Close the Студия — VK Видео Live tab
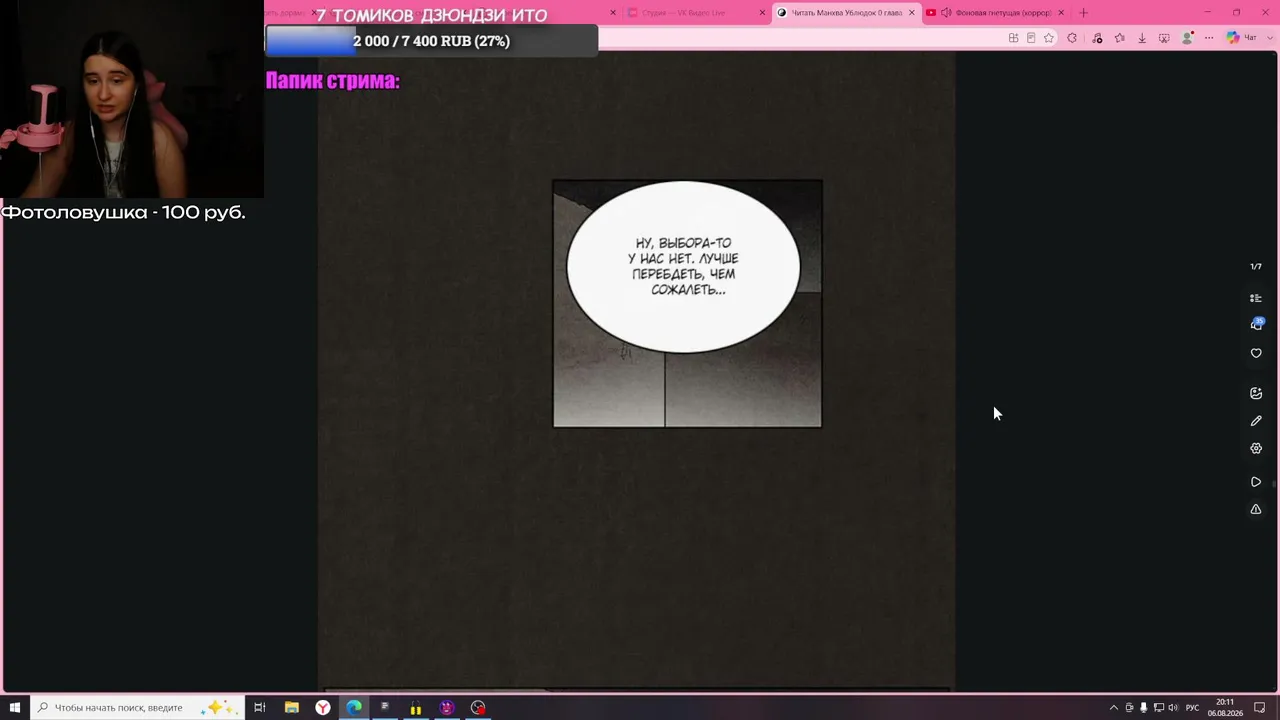The height and width of the screenshot is (720, 1280). [762, 13]
